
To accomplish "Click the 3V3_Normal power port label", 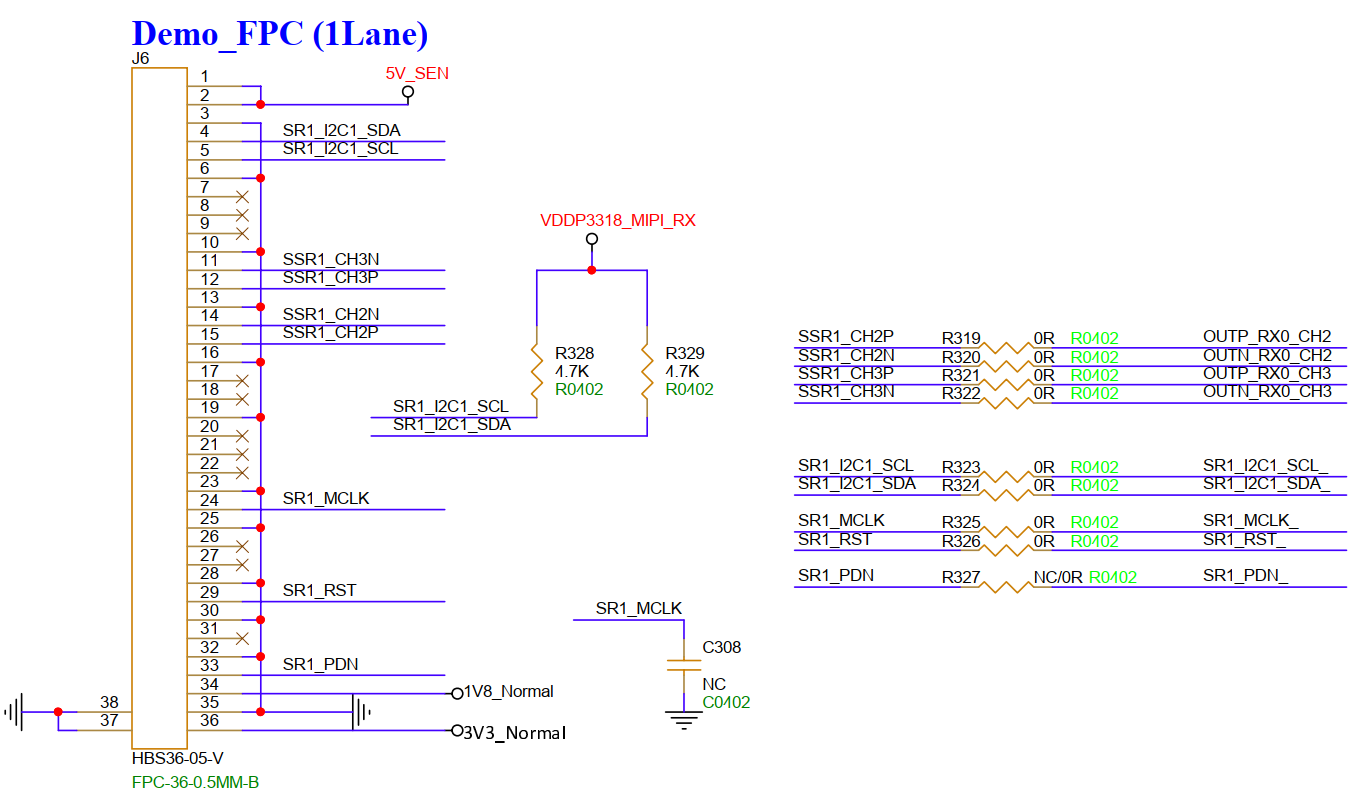I will [x=514, y=733].
